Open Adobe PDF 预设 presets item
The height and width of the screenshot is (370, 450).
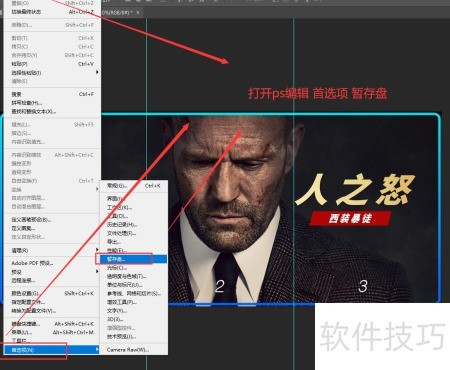[x=52, y=263]
